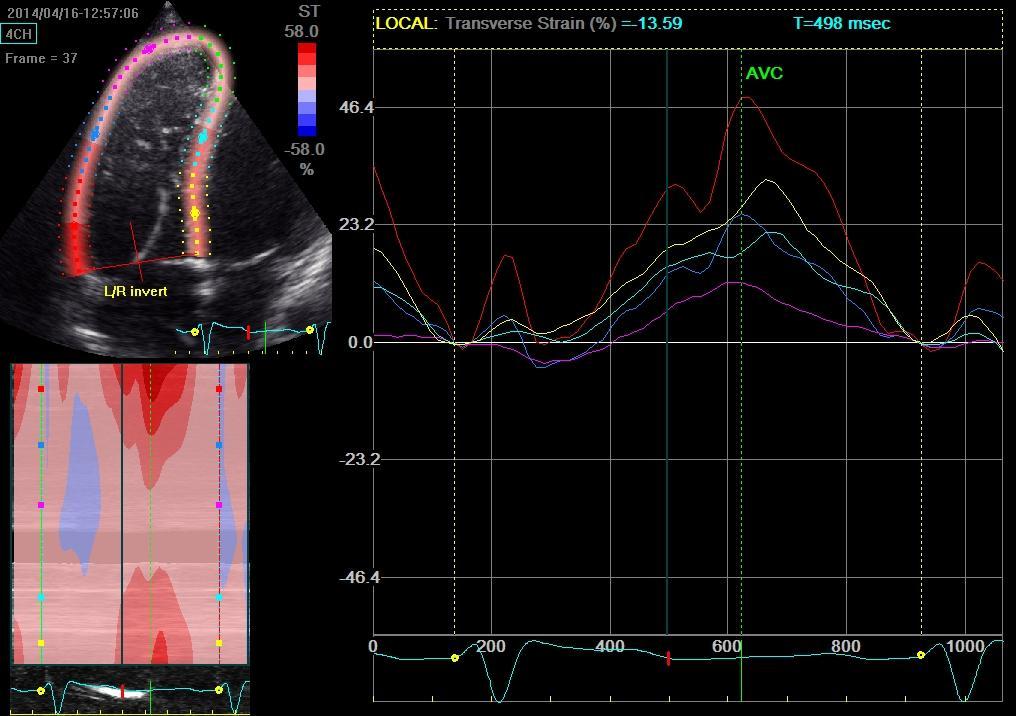Screen dimensions: 1016x716
Task: Click the -58.0 lower scale value
Action: pyautogui.click(x=304, y=149)
